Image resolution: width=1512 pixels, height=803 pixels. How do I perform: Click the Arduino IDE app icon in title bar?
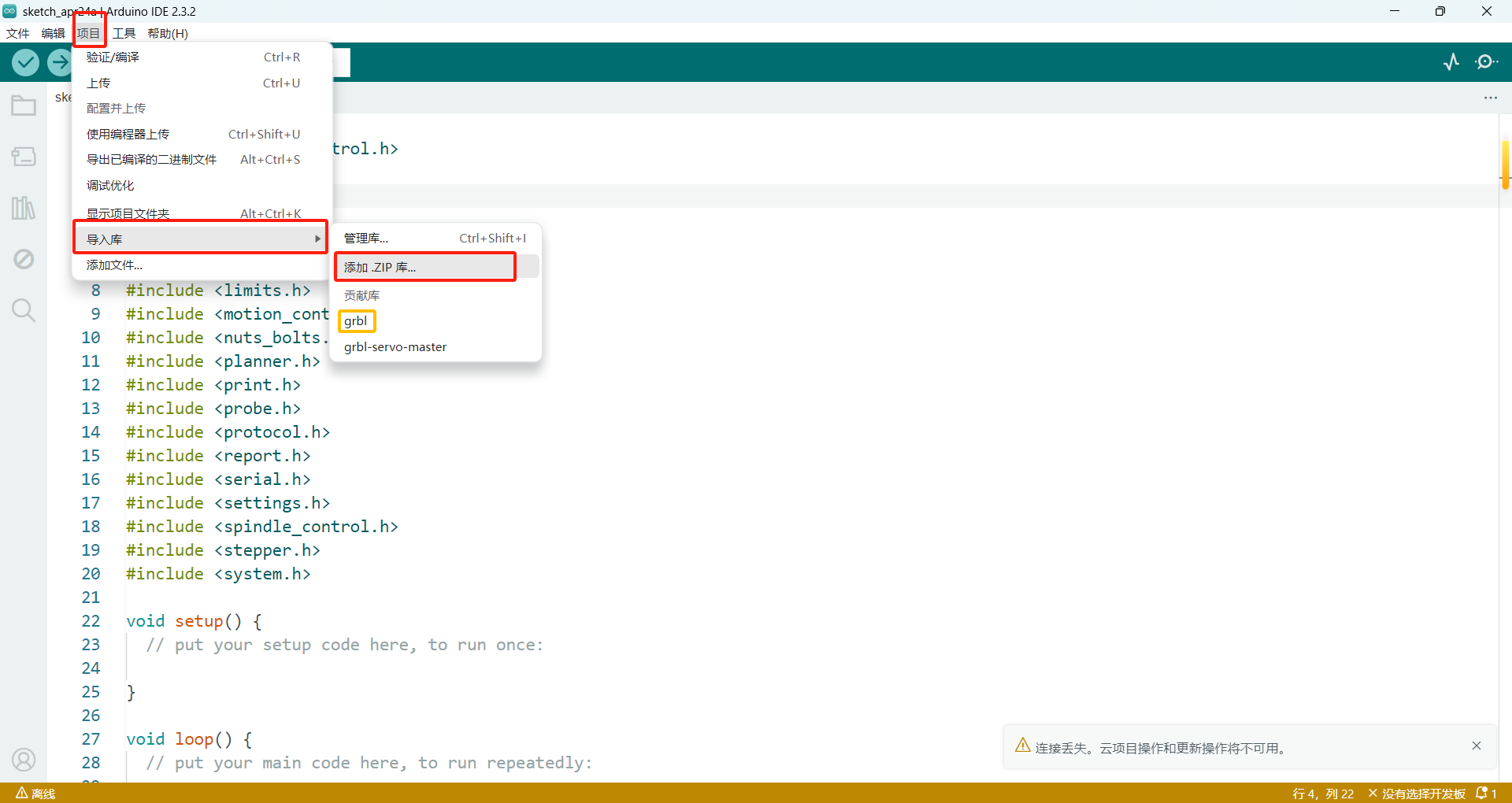coord(9,11)
